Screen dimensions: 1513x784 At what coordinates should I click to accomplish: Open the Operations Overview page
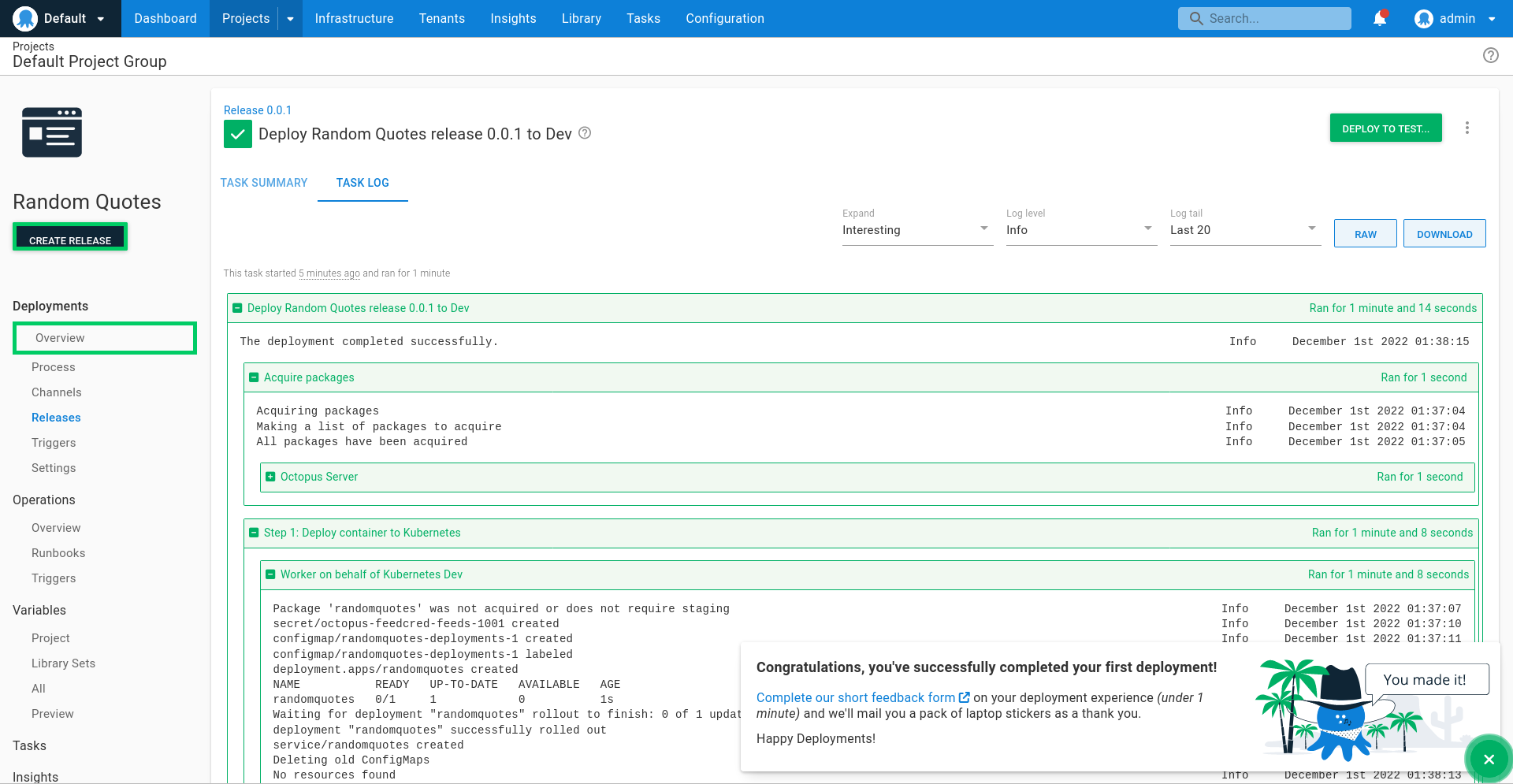56,528
